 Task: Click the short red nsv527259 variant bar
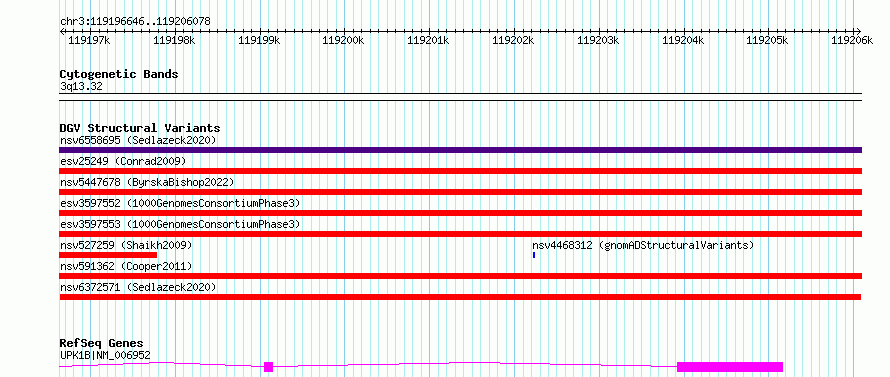(108, 255)
